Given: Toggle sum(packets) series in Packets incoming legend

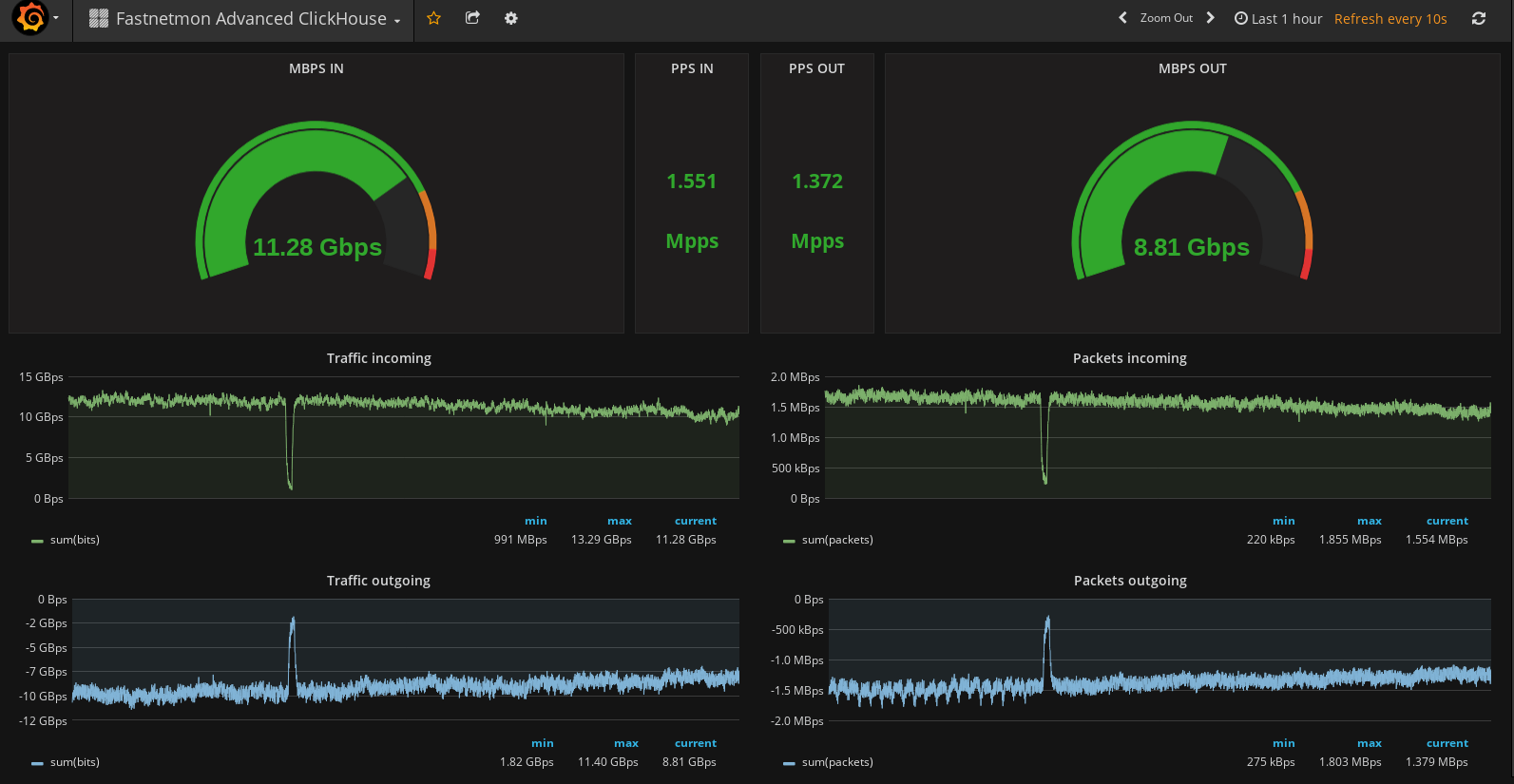Looking at the screenshot, I should click(x=836, y=540).
